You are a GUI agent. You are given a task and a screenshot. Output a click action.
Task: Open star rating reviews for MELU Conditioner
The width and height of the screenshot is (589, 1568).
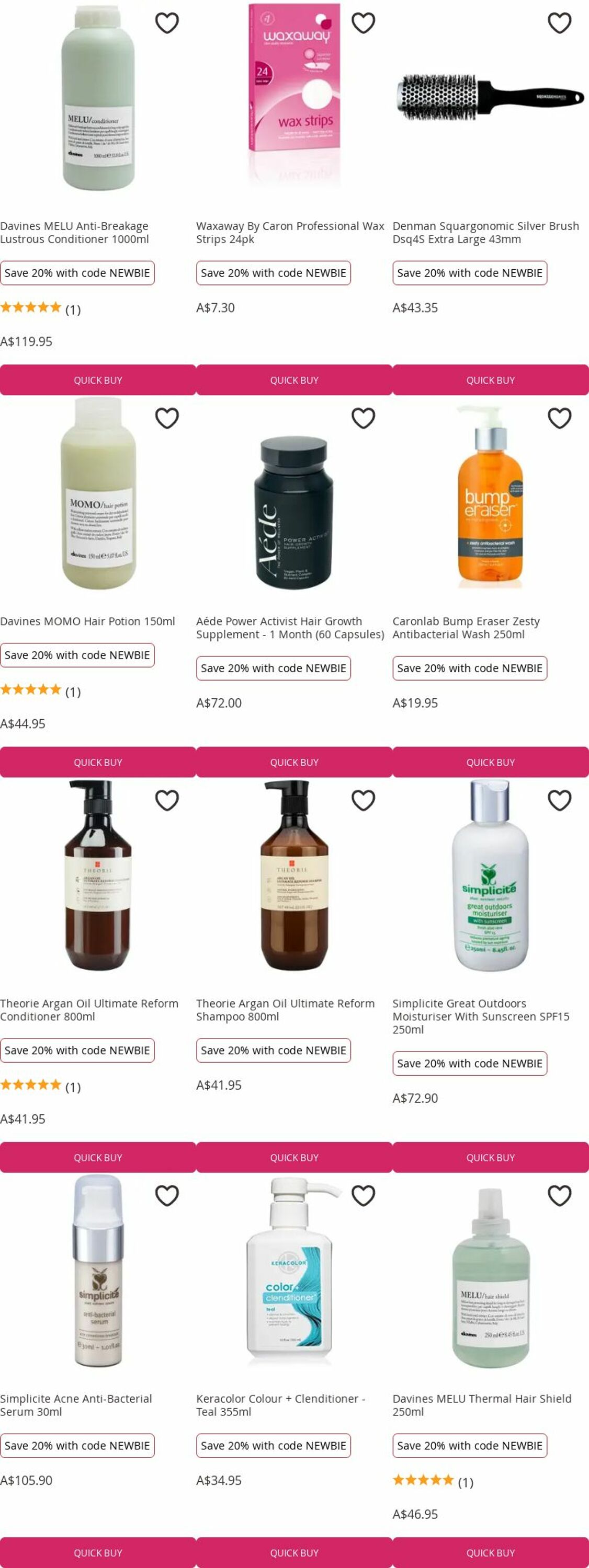click(40, 308)
